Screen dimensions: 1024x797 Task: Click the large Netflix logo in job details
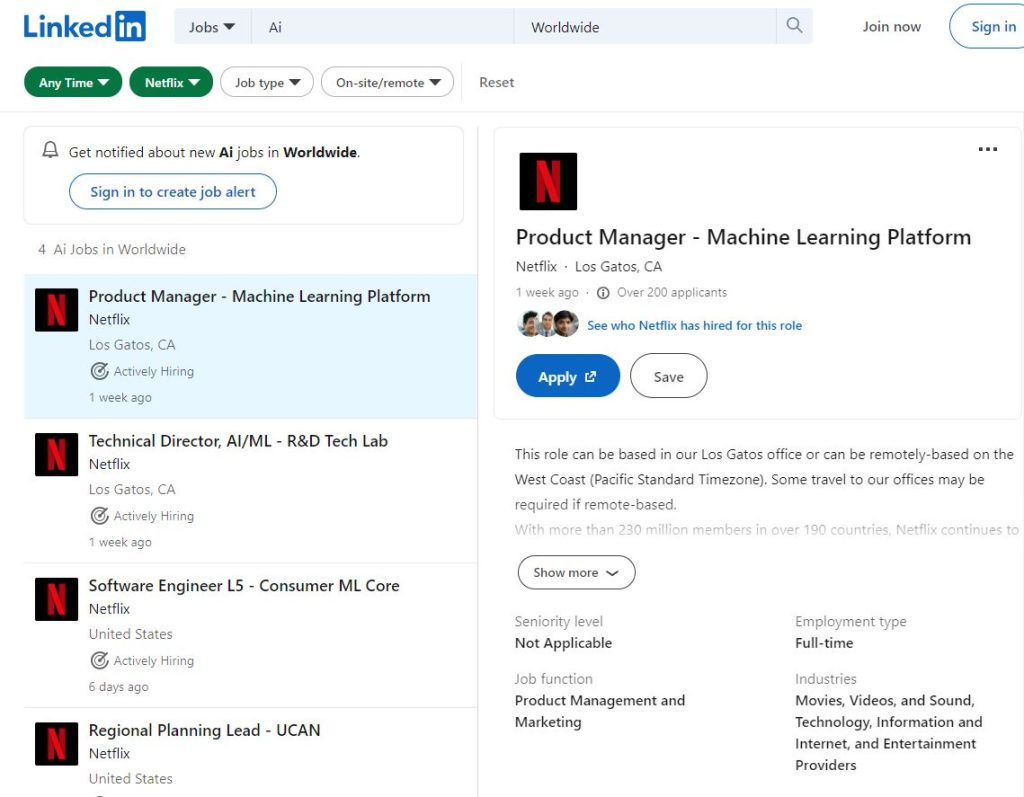tap(548, 181)
